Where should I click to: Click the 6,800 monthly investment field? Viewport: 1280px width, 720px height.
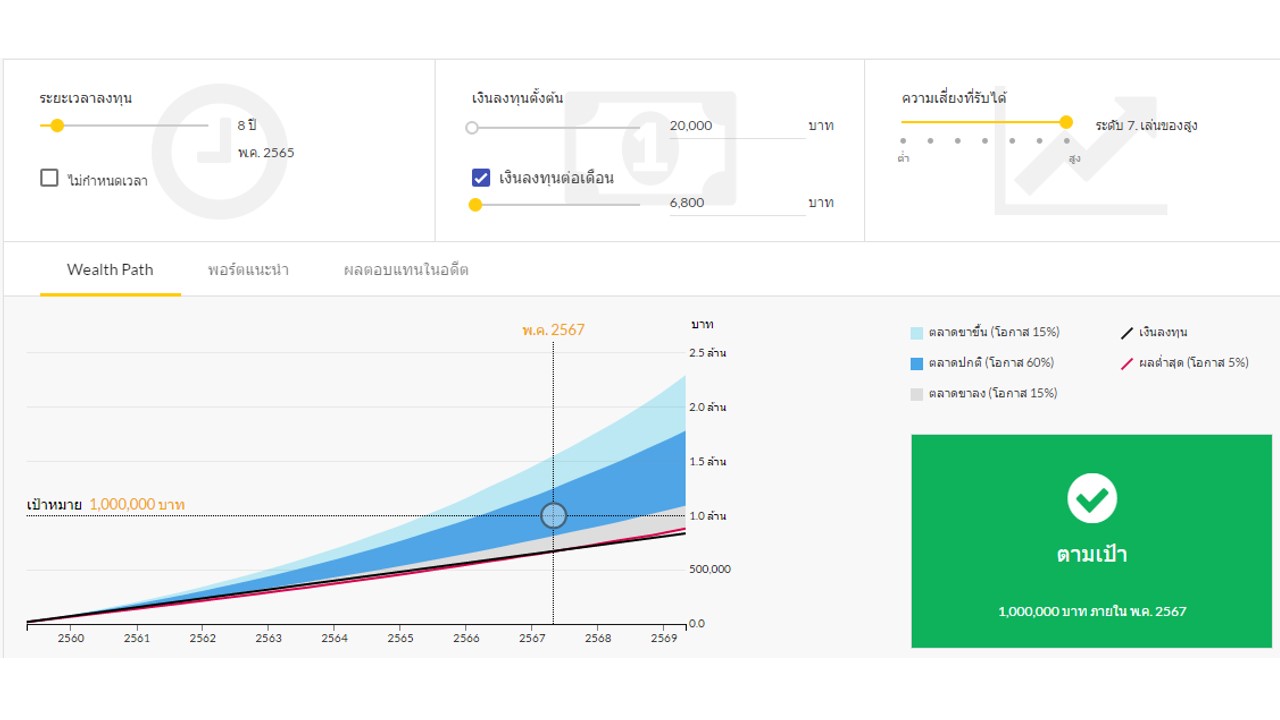click(736, 203)
